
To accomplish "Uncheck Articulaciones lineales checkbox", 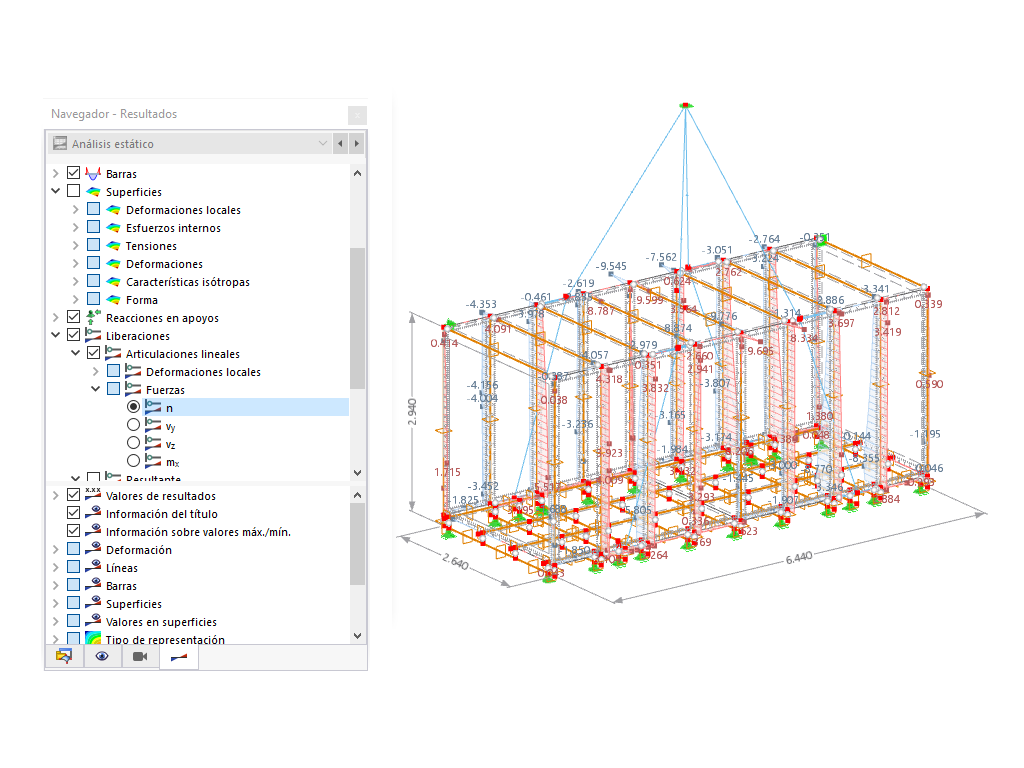I will 93,353.
